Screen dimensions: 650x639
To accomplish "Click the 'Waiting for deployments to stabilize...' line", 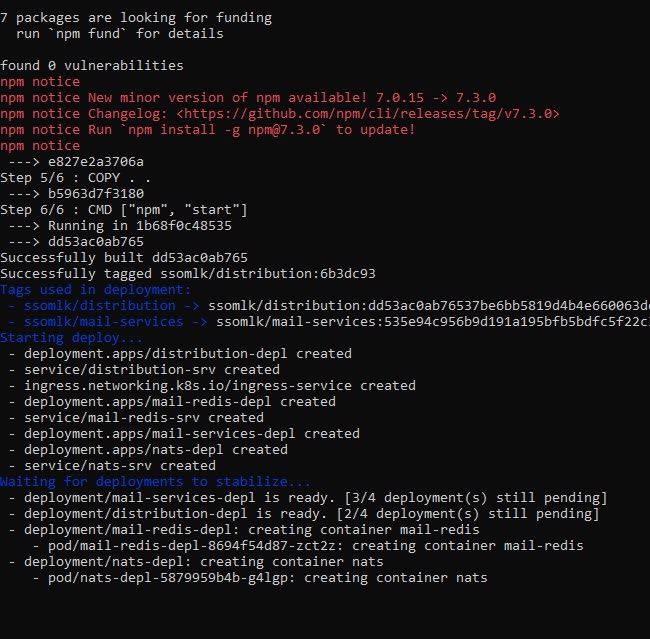I will point(155,482).
